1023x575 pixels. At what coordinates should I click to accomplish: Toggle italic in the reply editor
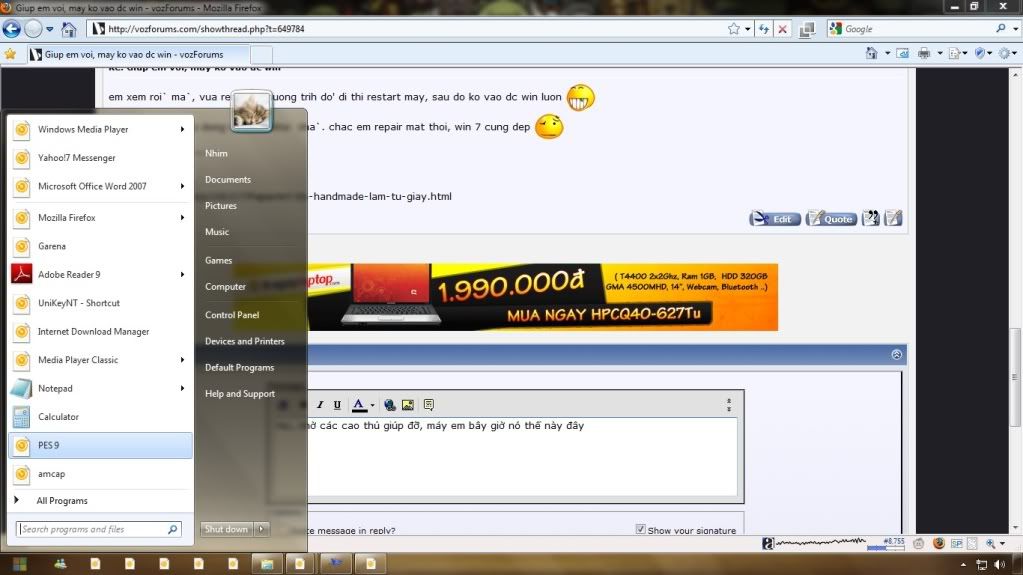pyautogui.click(x=320, y=405)
